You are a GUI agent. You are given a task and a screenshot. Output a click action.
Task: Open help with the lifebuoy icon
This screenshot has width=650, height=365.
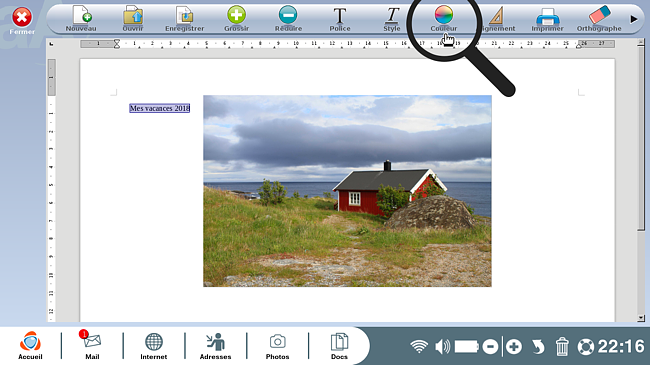[x=586, y=346]
